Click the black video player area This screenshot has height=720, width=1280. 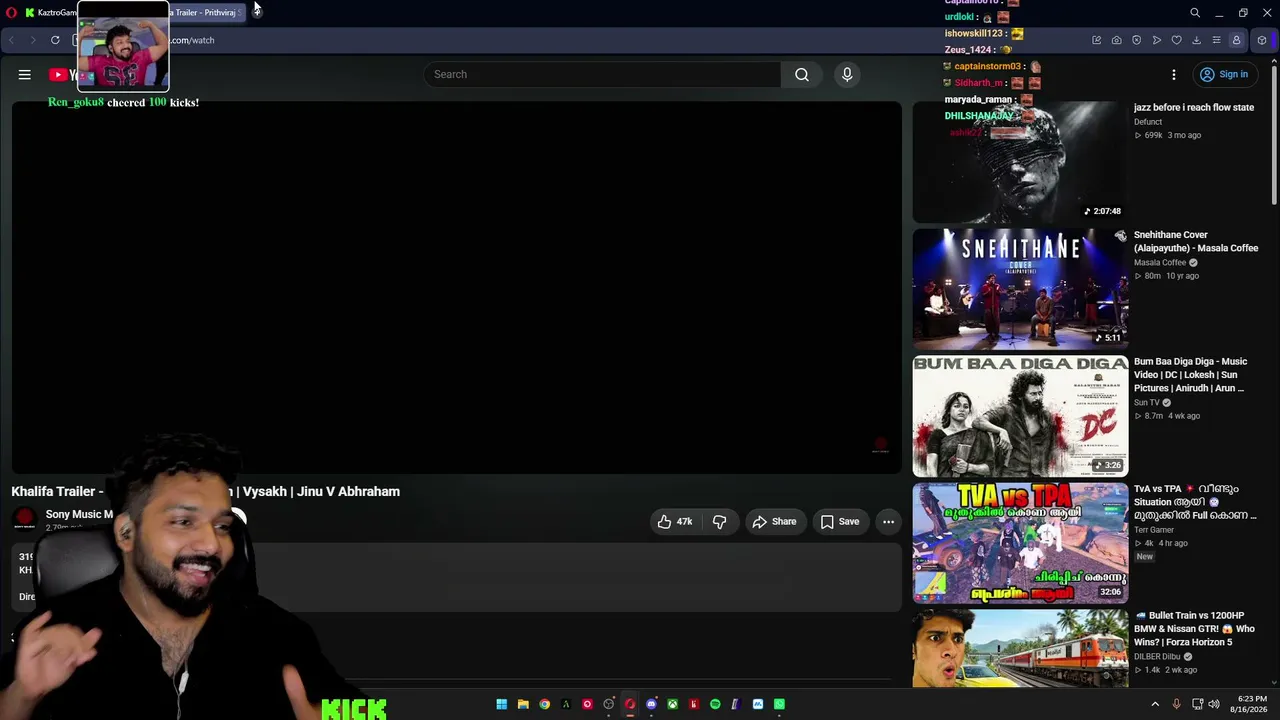457,287
